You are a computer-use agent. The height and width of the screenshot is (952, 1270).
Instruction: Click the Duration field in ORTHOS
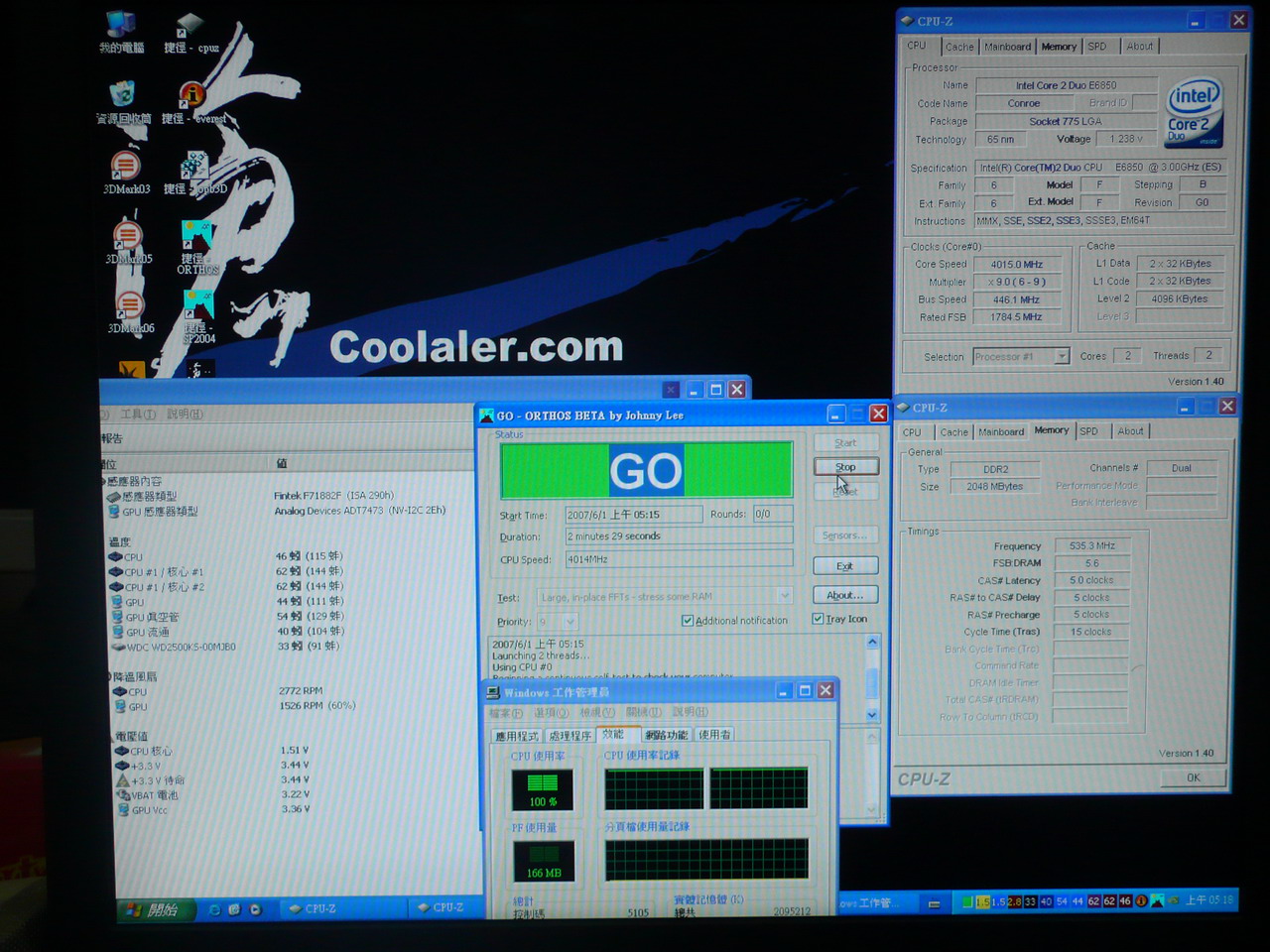[x=679, y=536]
